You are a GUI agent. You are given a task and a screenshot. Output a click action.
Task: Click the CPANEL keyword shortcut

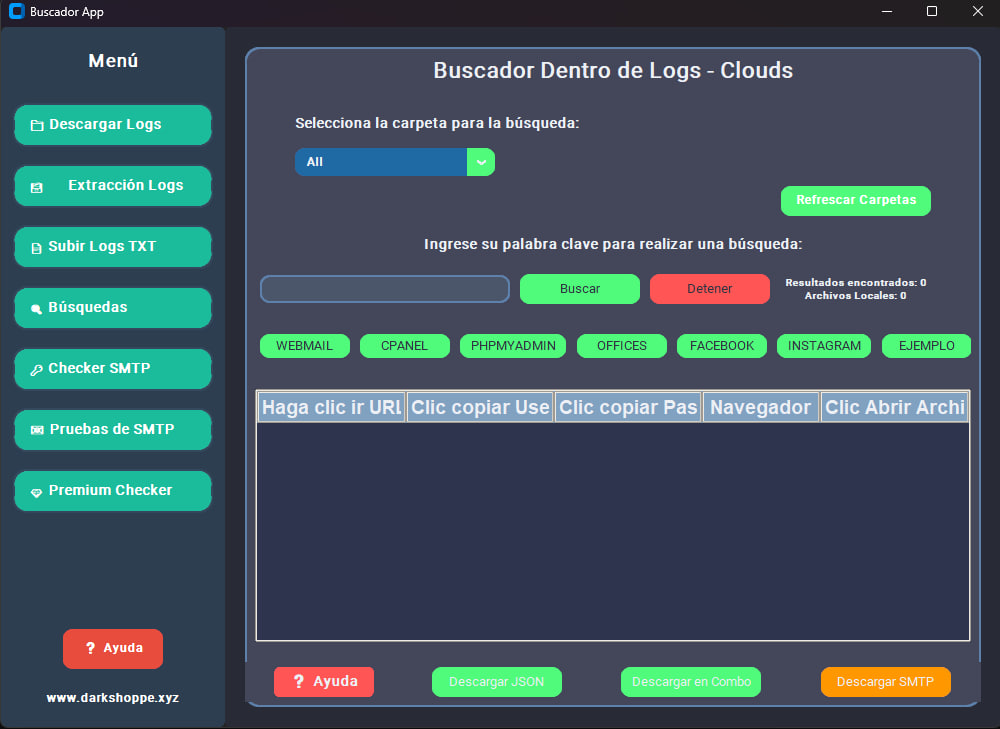(404, 345)
